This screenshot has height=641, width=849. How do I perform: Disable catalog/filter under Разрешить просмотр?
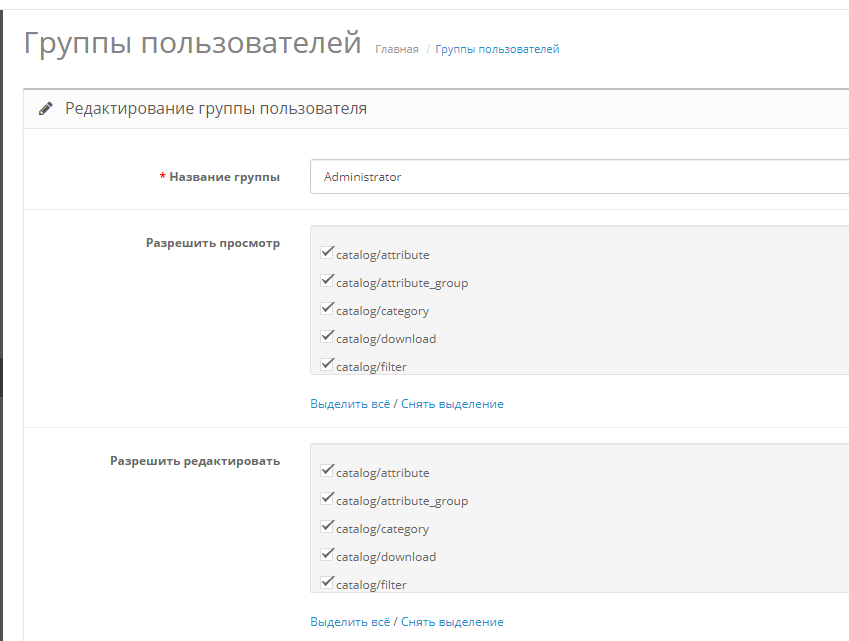(x=327, y=365)
